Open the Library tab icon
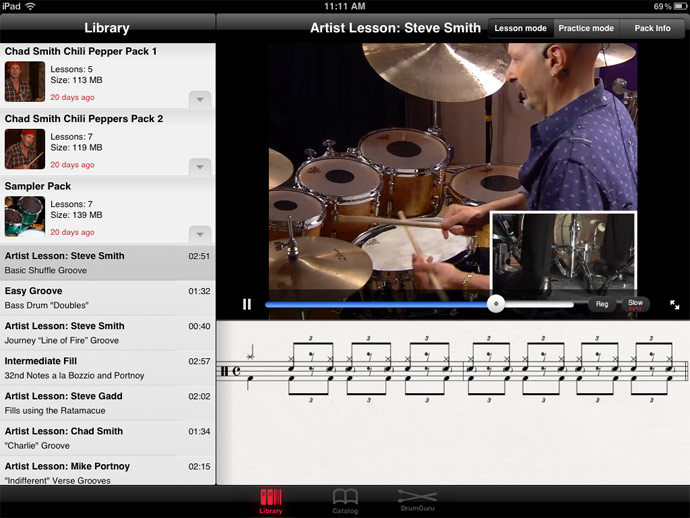The height and width of the screenshot is (518, 690). 271,501
